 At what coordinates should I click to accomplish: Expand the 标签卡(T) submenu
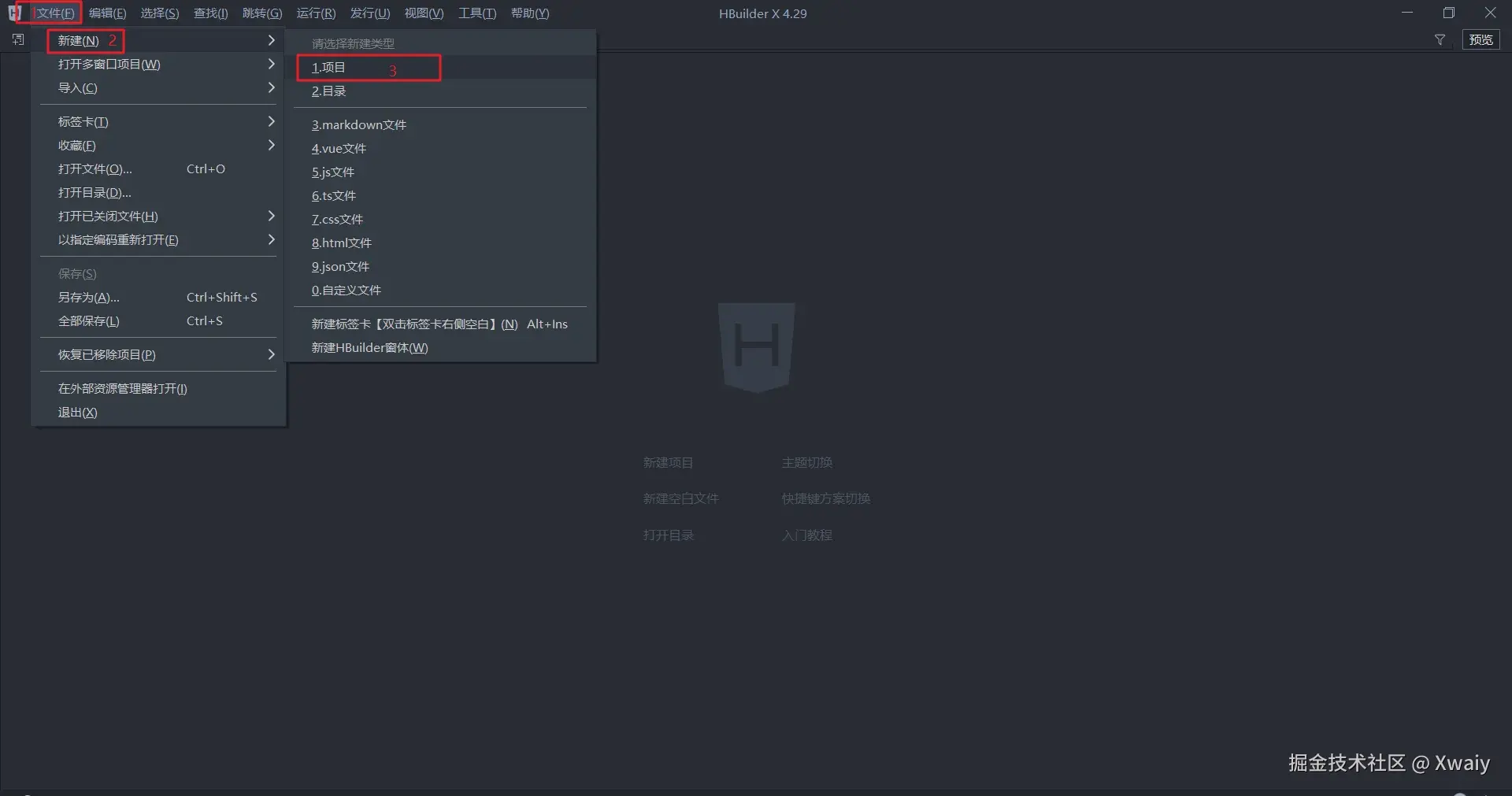pyautogui.click(x=158, y=121)
